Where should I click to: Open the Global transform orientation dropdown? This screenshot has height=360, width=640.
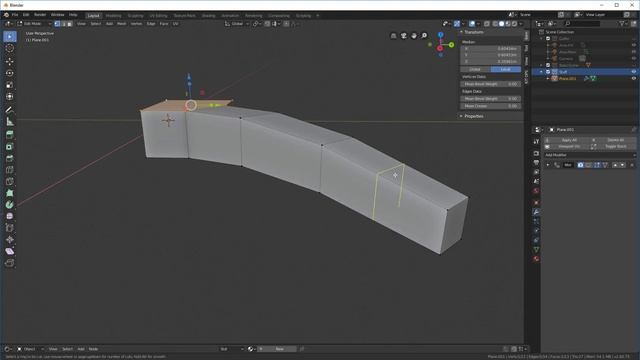coord(237,24)
